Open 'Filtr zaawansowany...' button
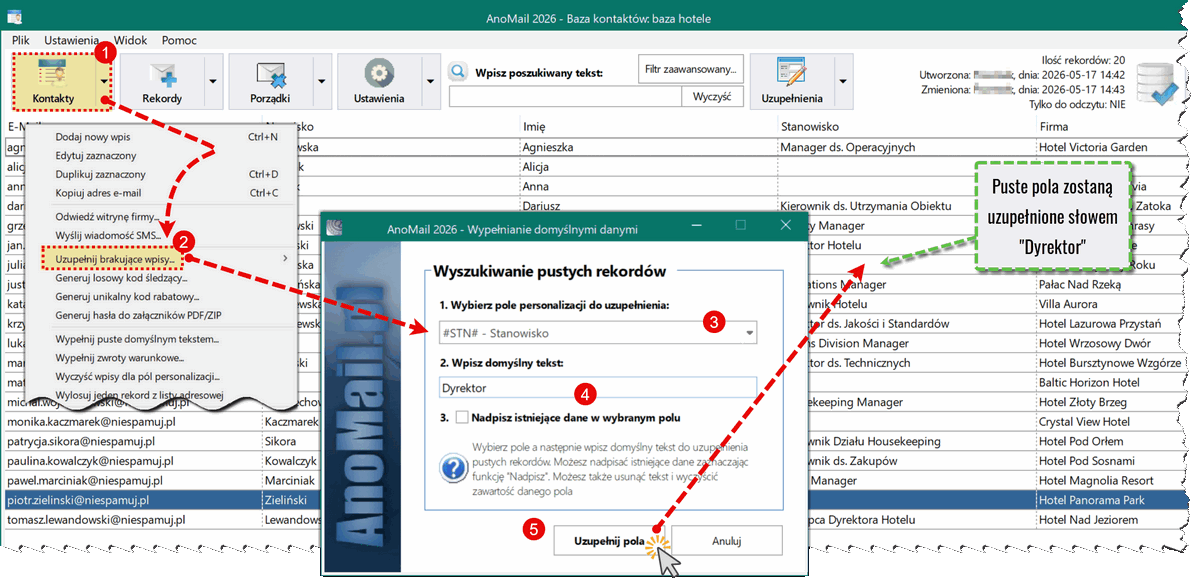 691,69
